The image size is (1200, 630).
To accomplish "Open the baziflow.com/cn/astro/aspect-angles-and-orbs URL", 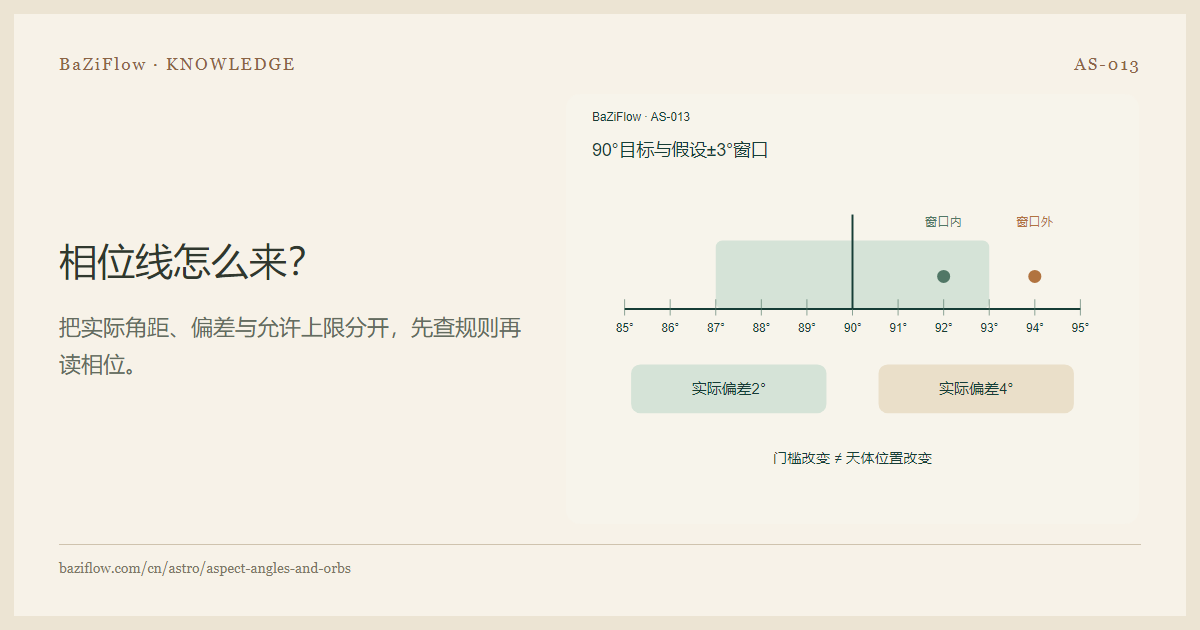I will point(205,568).
